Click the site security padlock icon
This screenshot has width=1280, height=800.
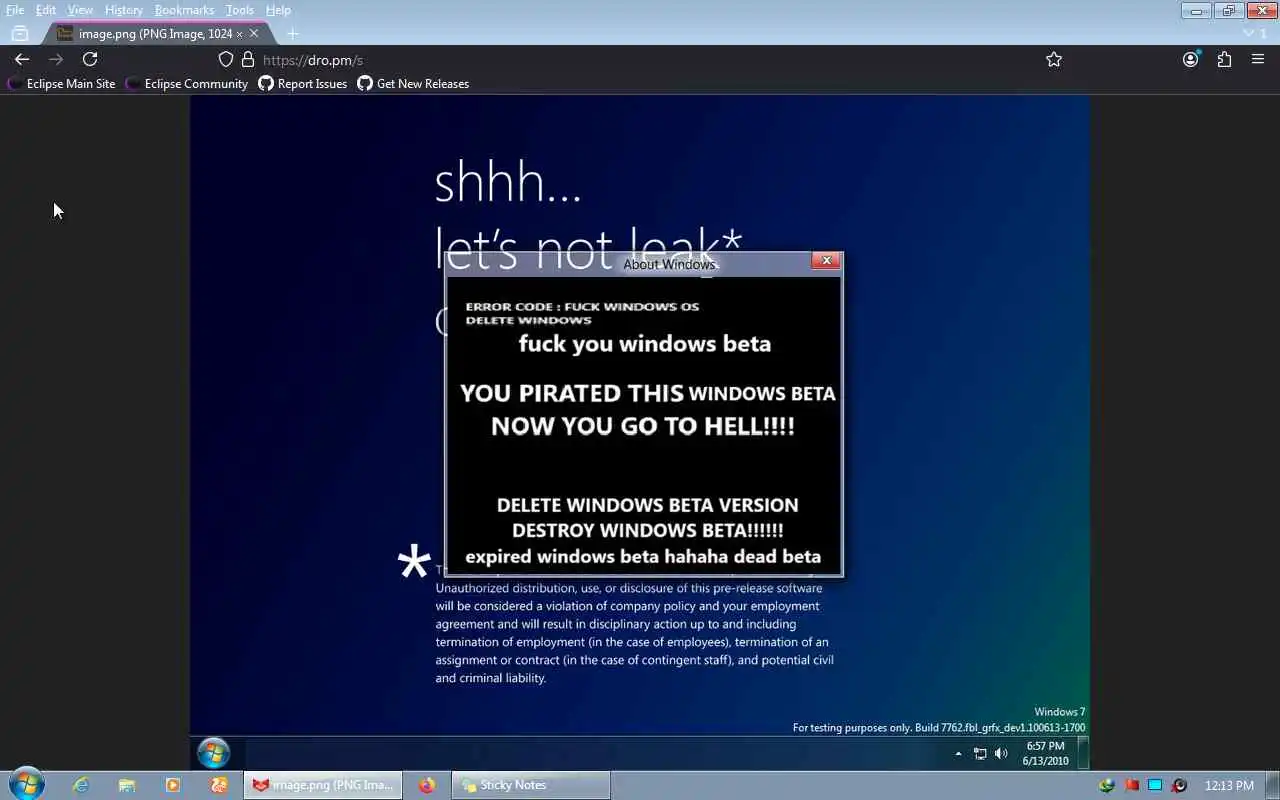[248, 59]
